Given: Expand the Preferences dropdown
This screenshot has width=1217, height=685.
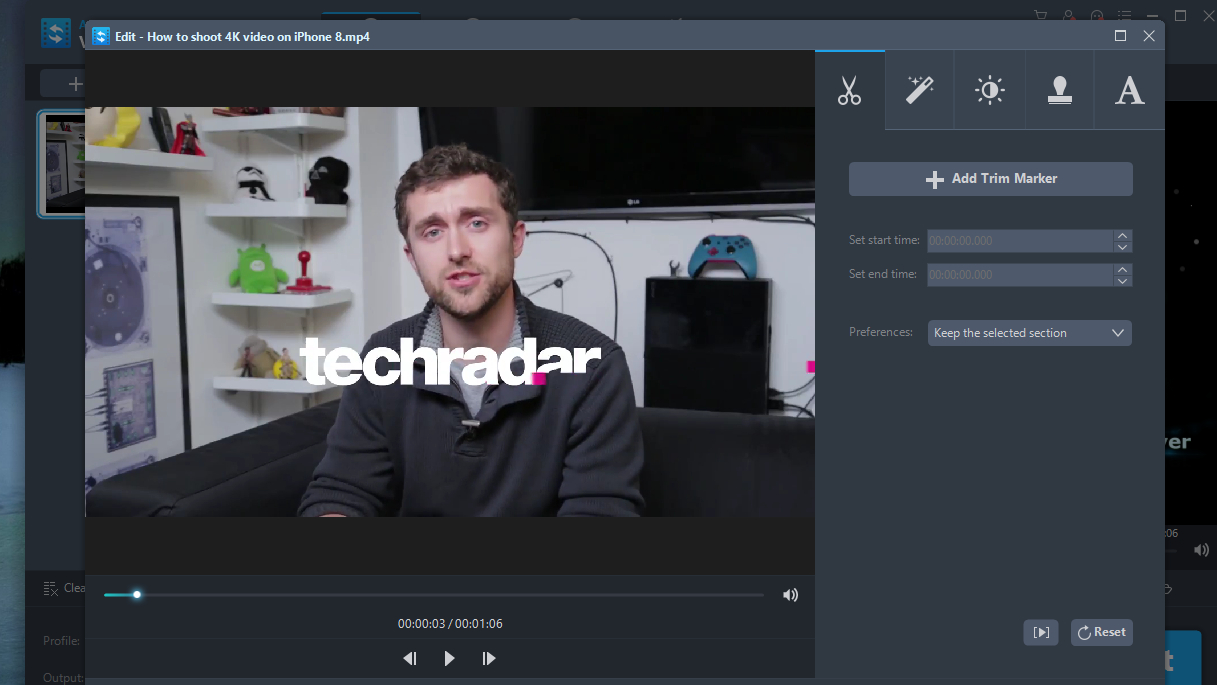Looking at the screenshot, I should tap(1030, 333).
